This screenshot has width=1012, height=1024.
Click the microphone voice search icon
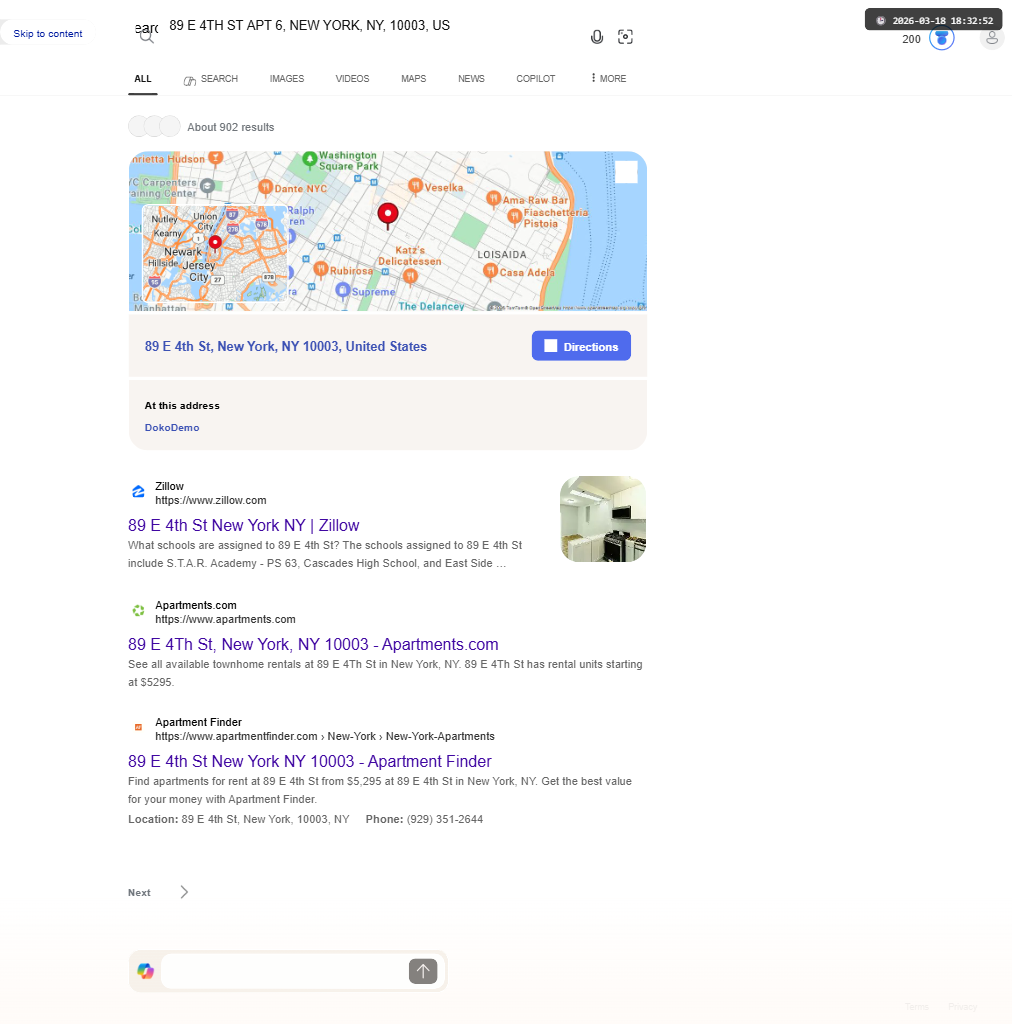(597, 37)
